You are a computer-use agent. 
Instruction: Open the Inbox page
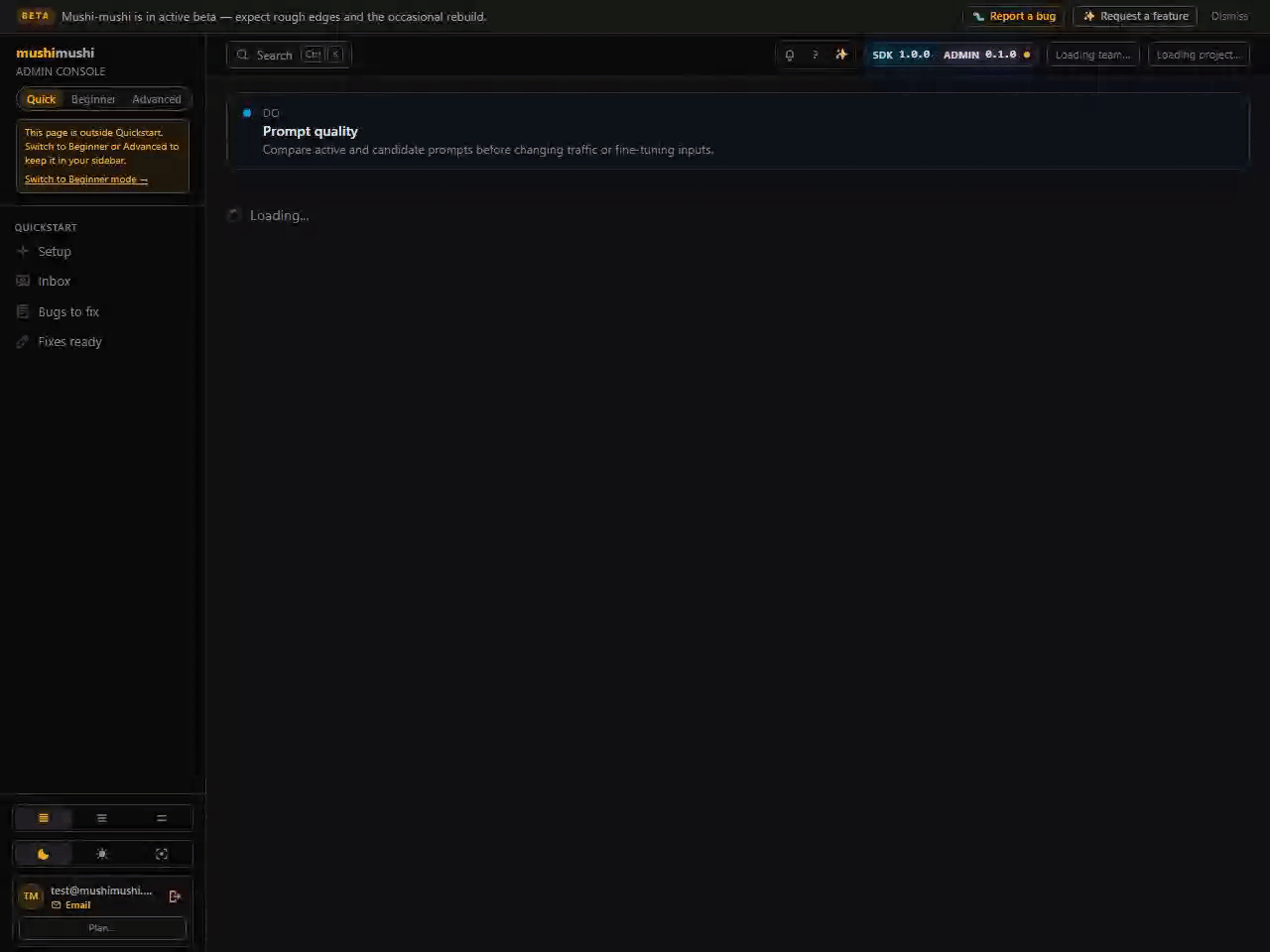tap(101, 281)
